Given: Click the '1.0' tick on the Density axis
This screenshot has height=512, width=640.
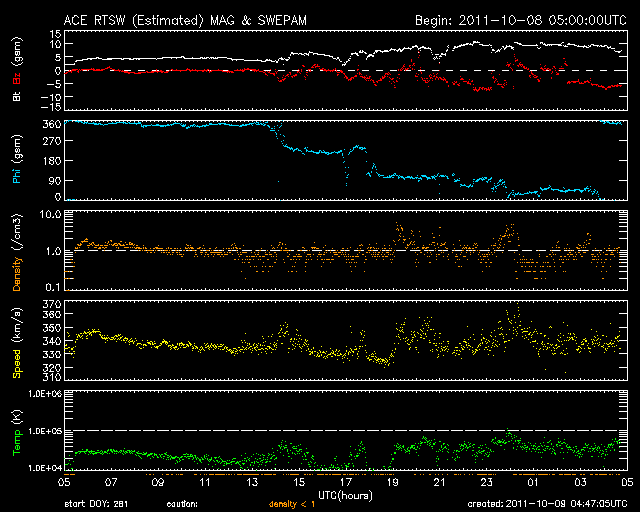Looking at the screenshot, I should [53, 251].
